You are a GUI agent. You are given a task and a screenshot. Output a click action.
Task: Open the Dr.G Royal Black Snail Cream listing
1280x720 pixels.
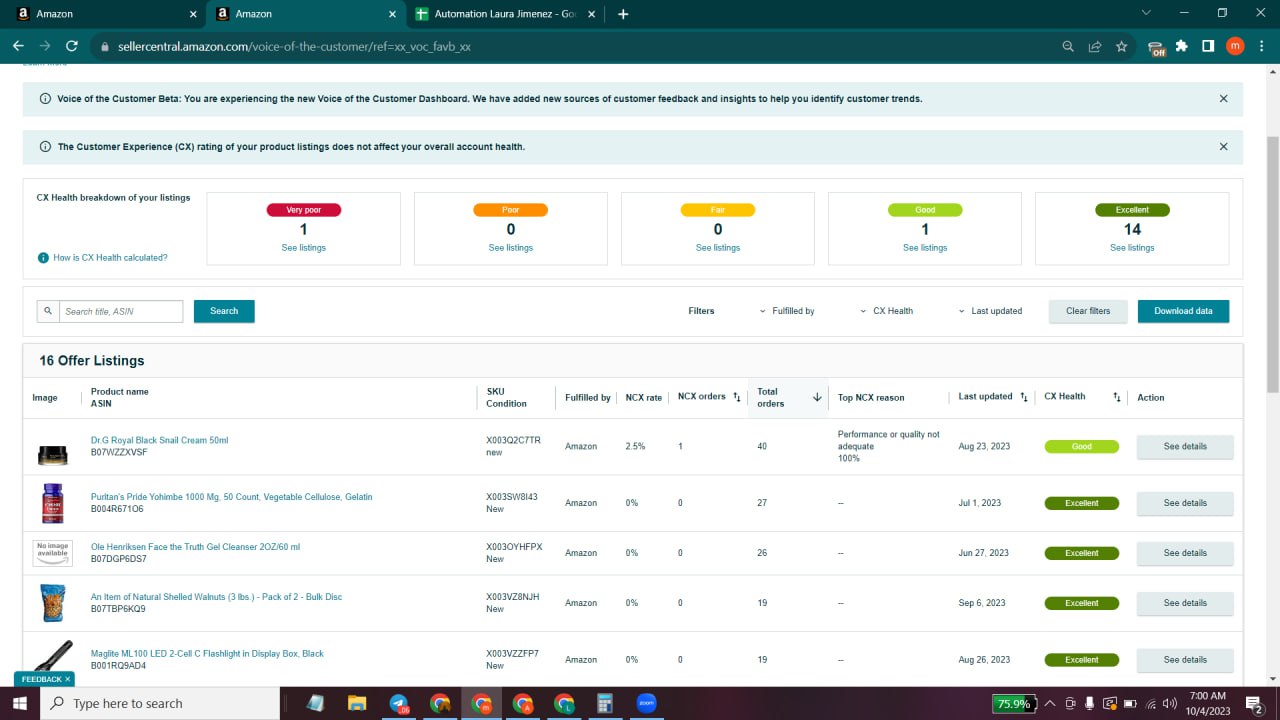(x=160, y=440)
